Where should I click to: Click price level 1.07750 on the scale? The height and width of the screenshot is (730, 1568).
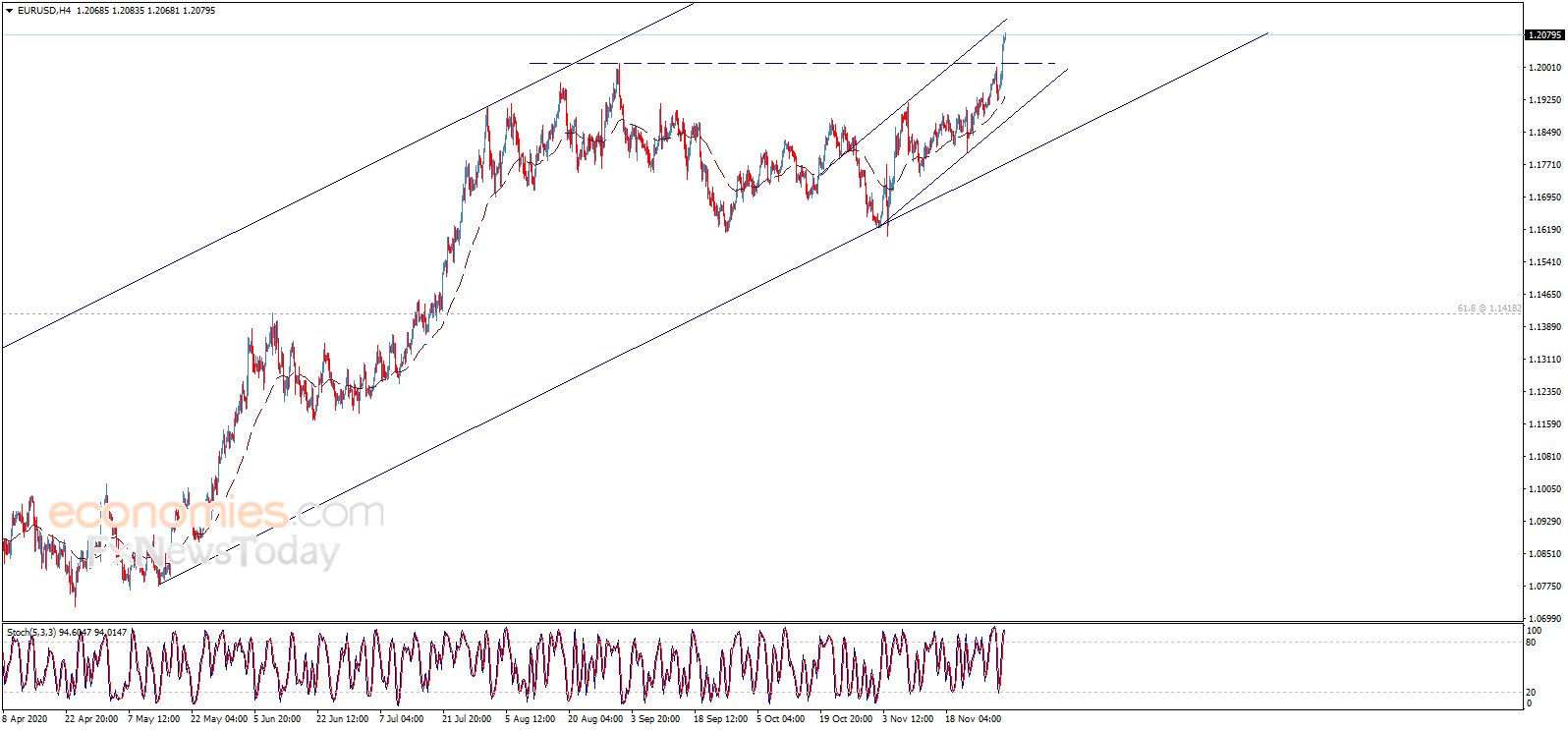[x=1545, y=587]
